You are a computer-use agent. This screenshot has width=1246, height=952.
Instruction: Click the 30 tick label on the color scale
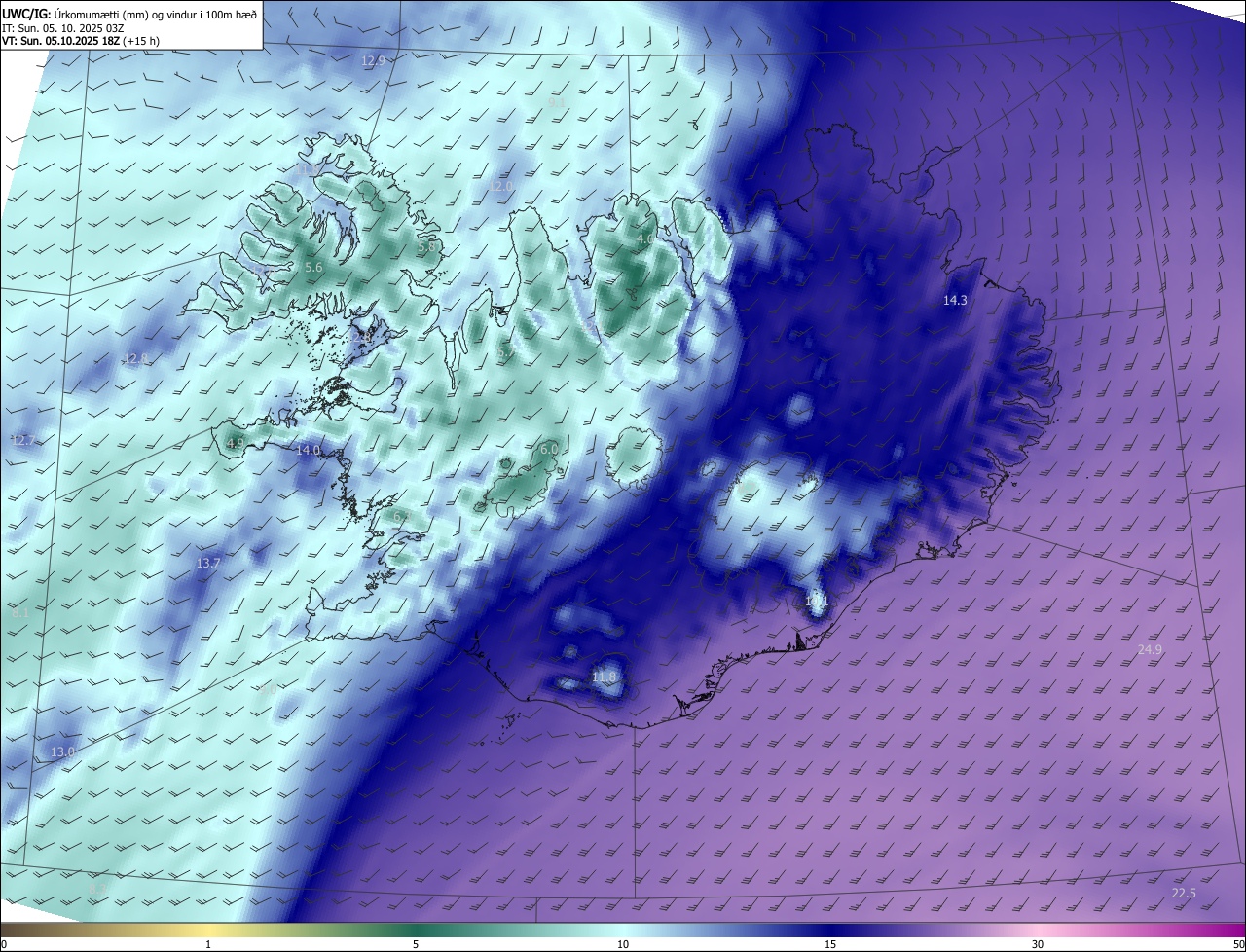click(1038, 944)
